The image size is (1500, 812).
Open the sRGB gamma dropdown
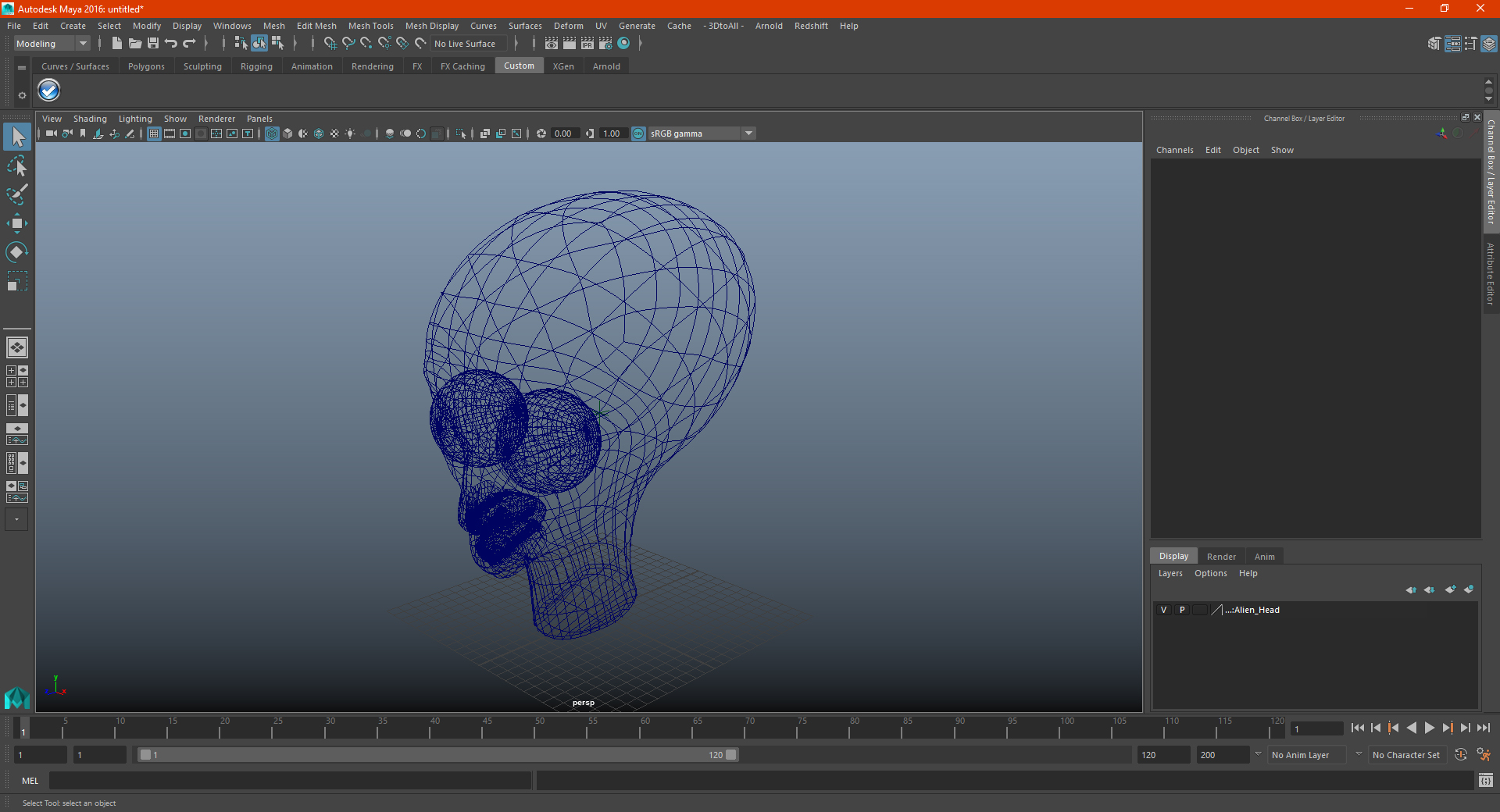[x=748, y=134]
